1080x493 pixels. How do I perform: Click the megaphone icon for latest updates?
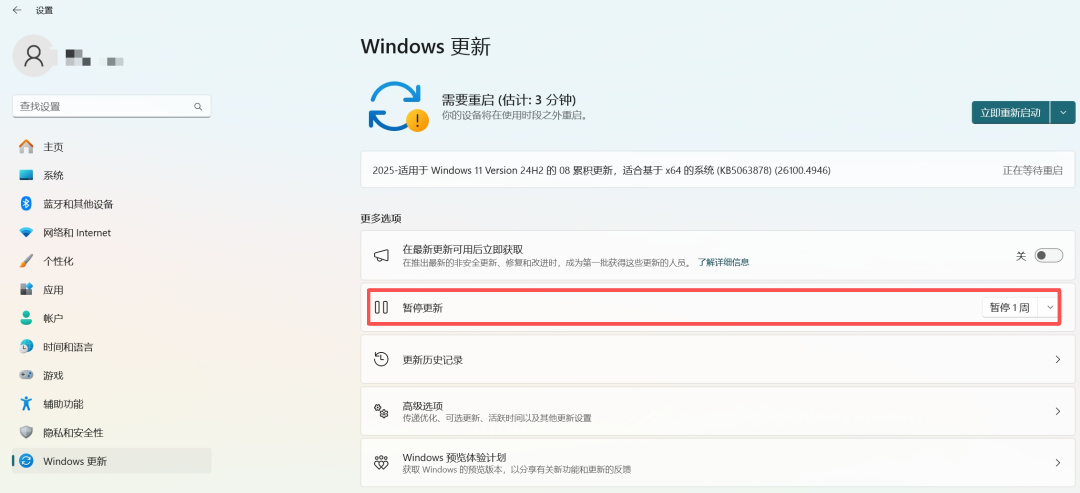pos(382,255)
